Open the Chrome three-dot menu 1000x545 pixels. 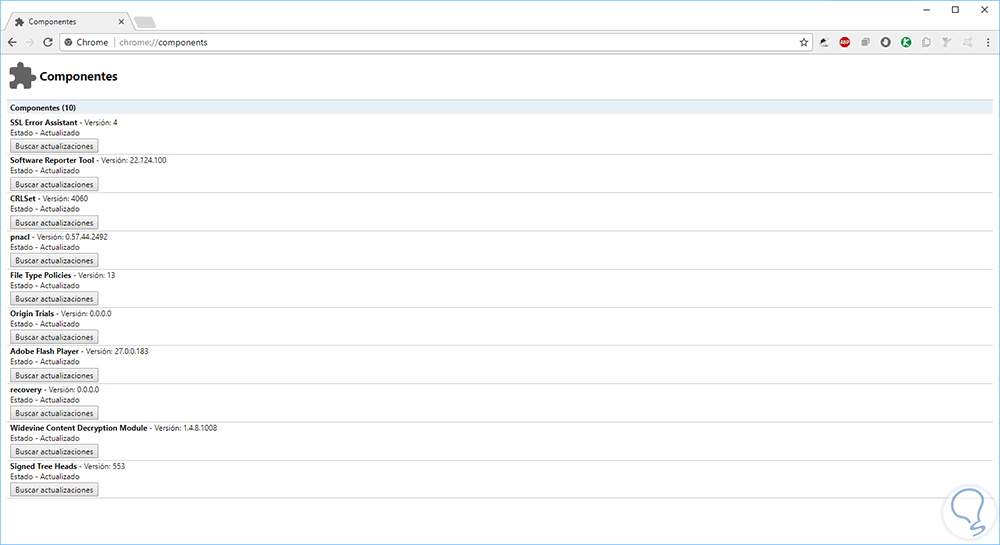986,42
